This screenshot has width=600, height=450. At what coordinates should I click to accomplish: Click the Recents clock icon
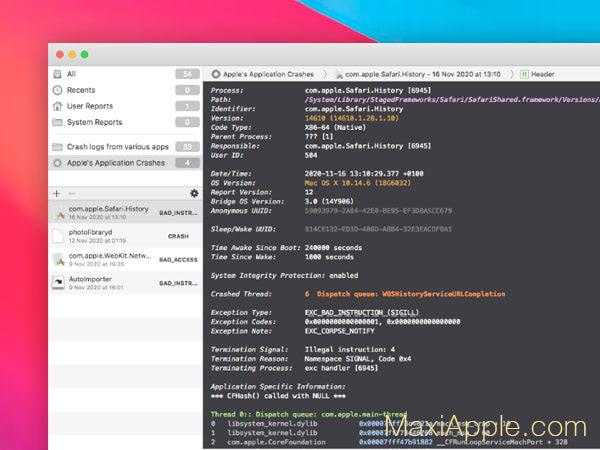[x=57, y=90]
